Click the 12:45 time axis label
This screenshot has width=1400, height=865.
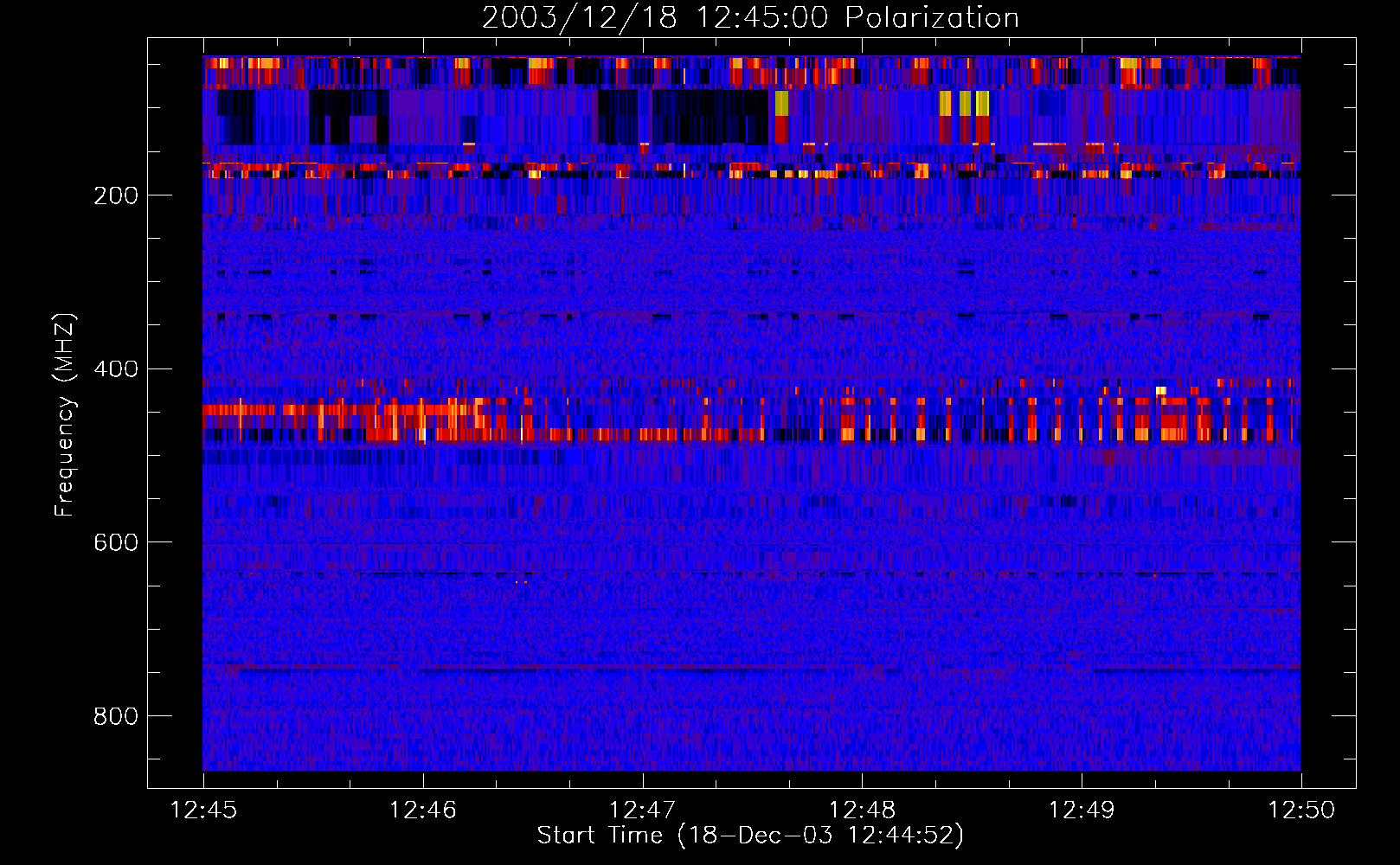pos(203,811)
